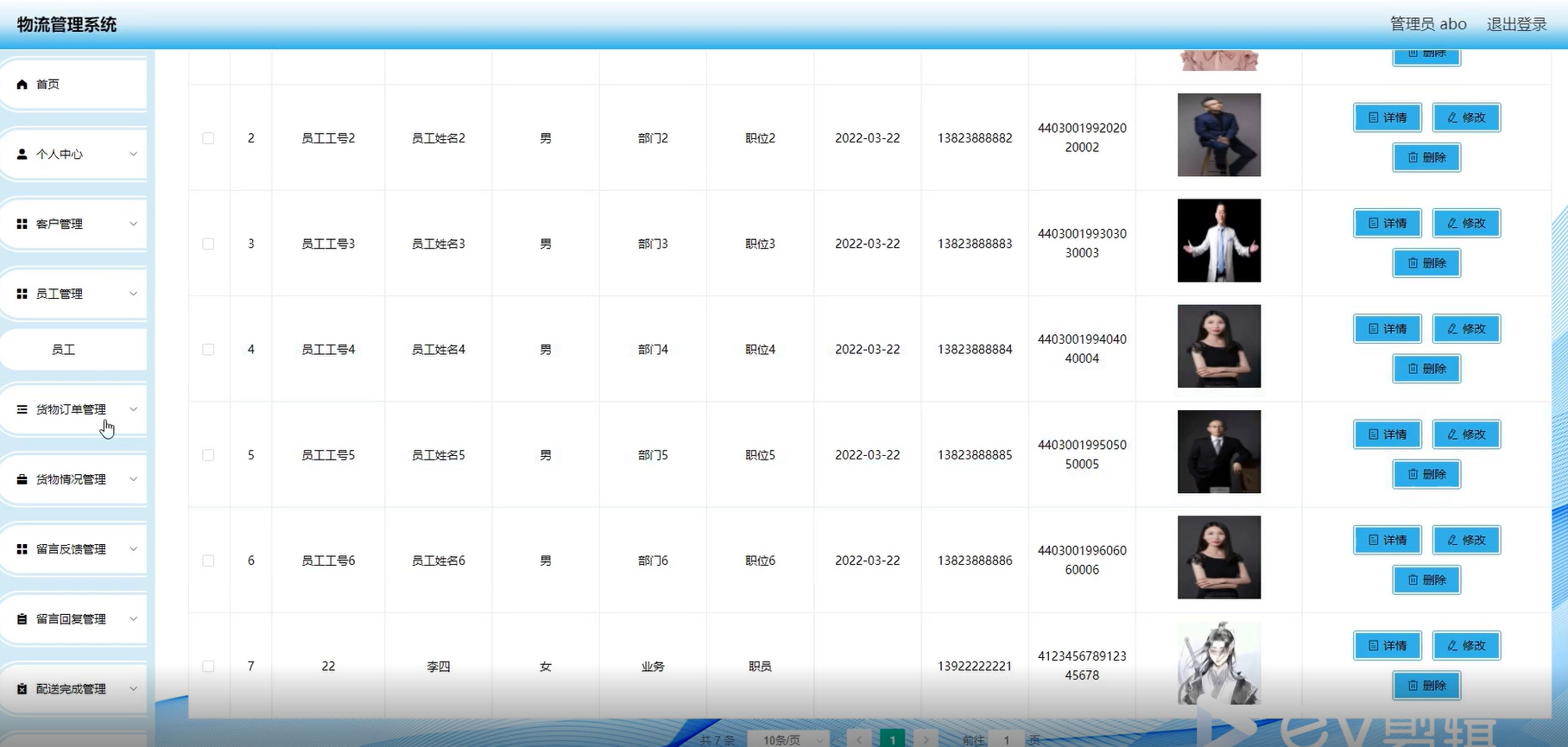The height and width of the screenshot is (747, 1568).
Task: Click the 管理员 abo account label
Action: pos(1428,24)
